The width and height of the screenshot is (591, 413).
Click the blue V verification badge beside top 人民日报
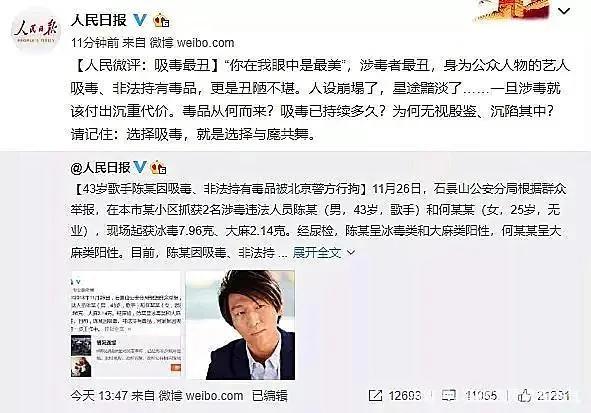140,20
